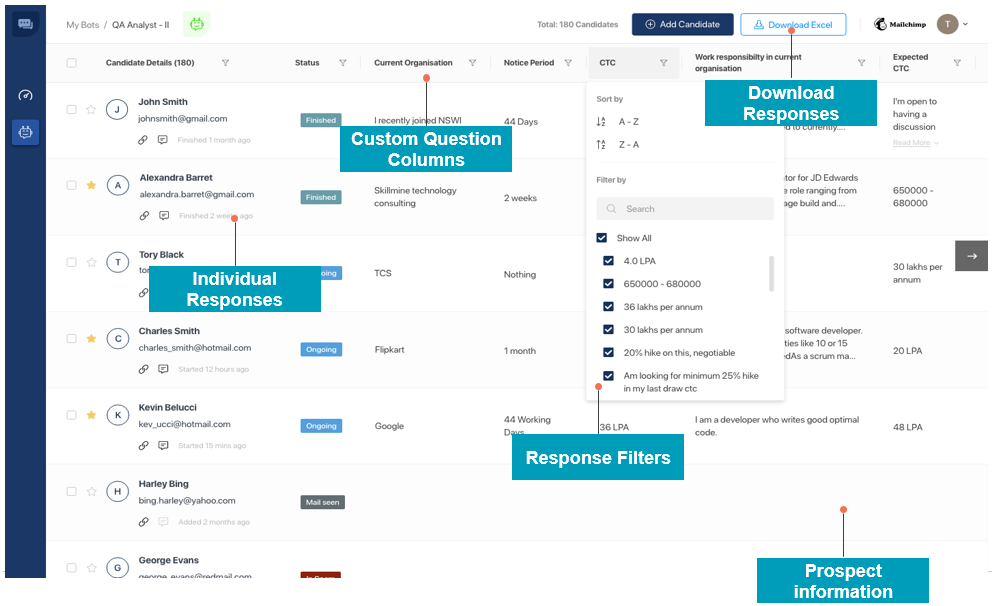Viewport: 994px width, 606px height.
Task: Open chat transcript icon for Alexandra Barret
Action: (164, 216)
